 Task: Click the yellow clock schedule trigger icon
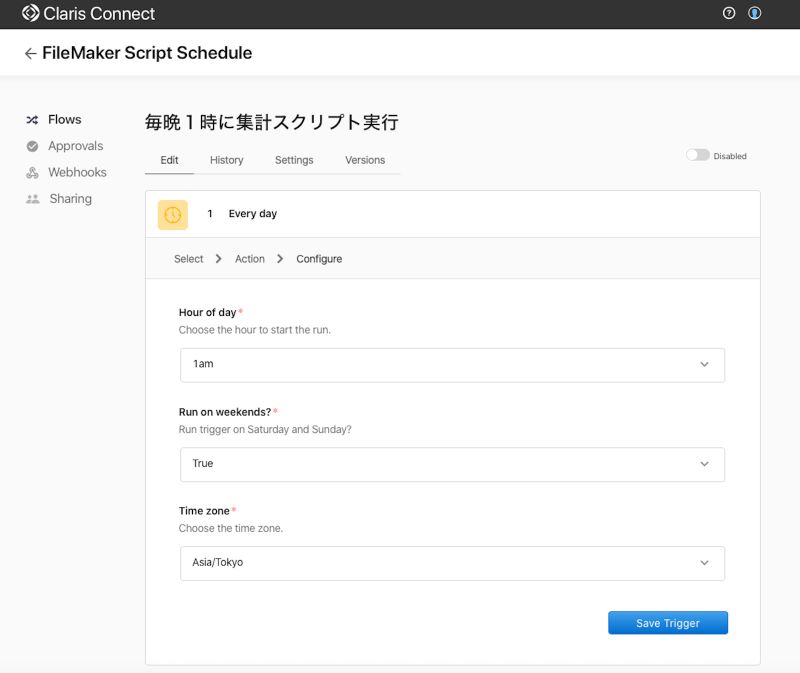[x=172, y=214]
